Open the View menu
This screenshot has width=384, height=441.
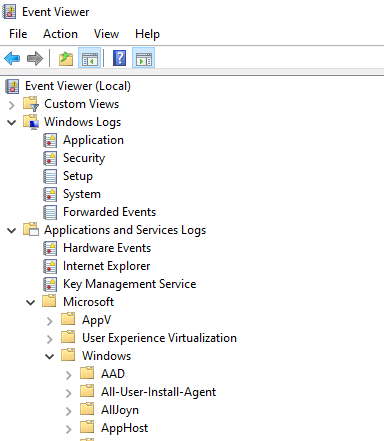tap(106, 34)
